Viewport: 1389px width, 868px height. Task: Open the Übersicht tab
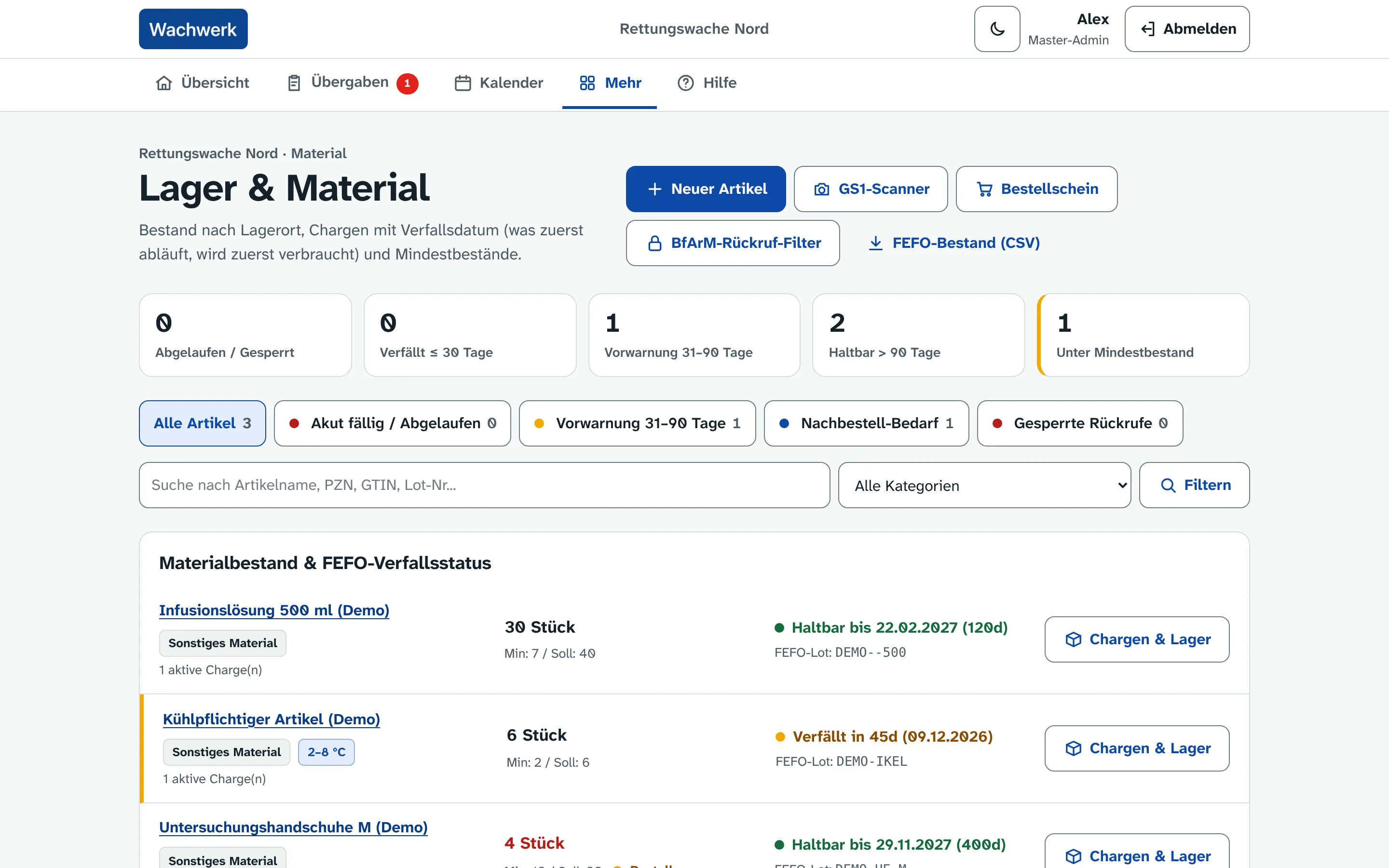pyautogui.click(x=202, y=82)
